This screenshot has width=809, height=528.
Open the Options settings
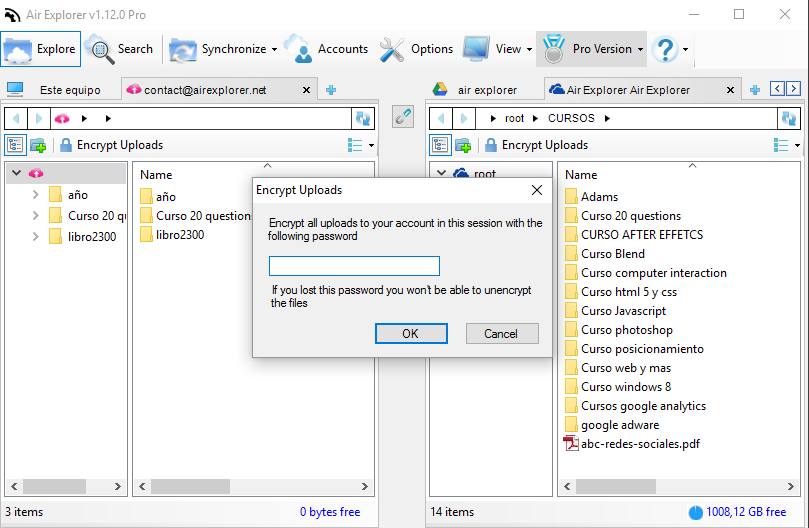[416, 49]
